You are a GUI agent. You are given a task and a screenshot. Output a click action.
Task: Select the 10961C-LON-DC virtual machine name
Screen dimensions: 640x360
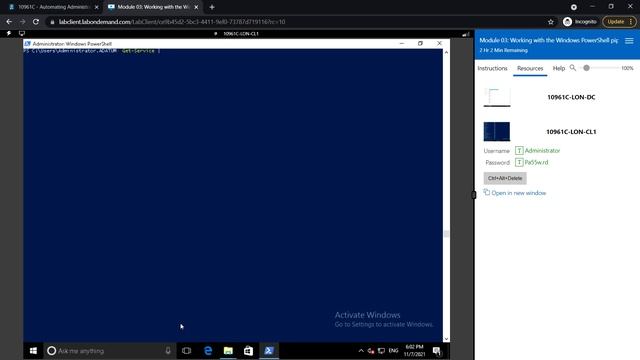click(x=571, y=97)
